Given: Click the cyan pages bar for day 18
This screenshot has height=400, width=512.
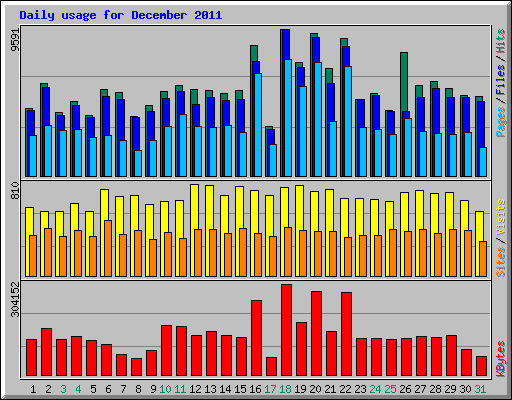Looking at the screenshot, I should point(288,118).
